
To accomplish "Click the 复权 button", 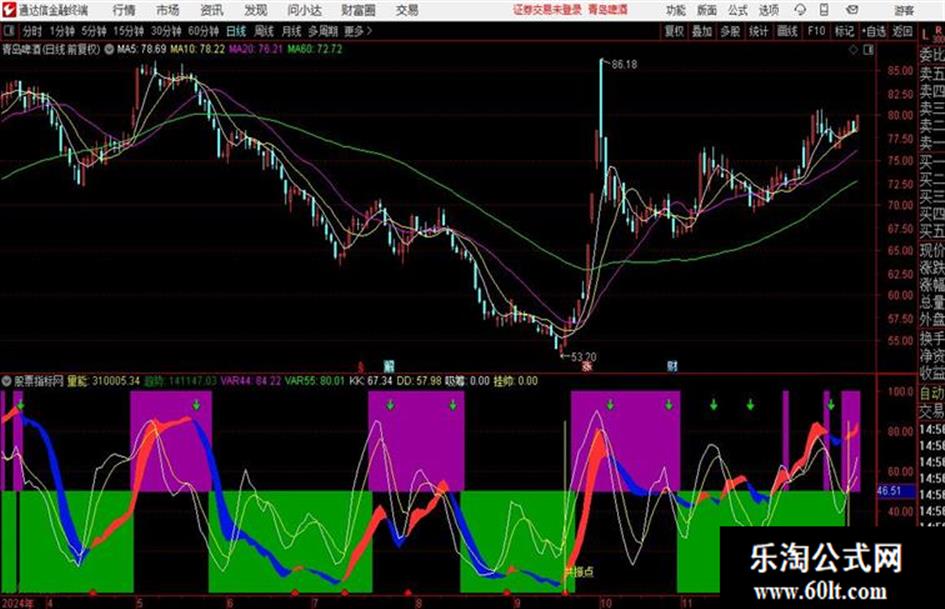I will (674, 31).
